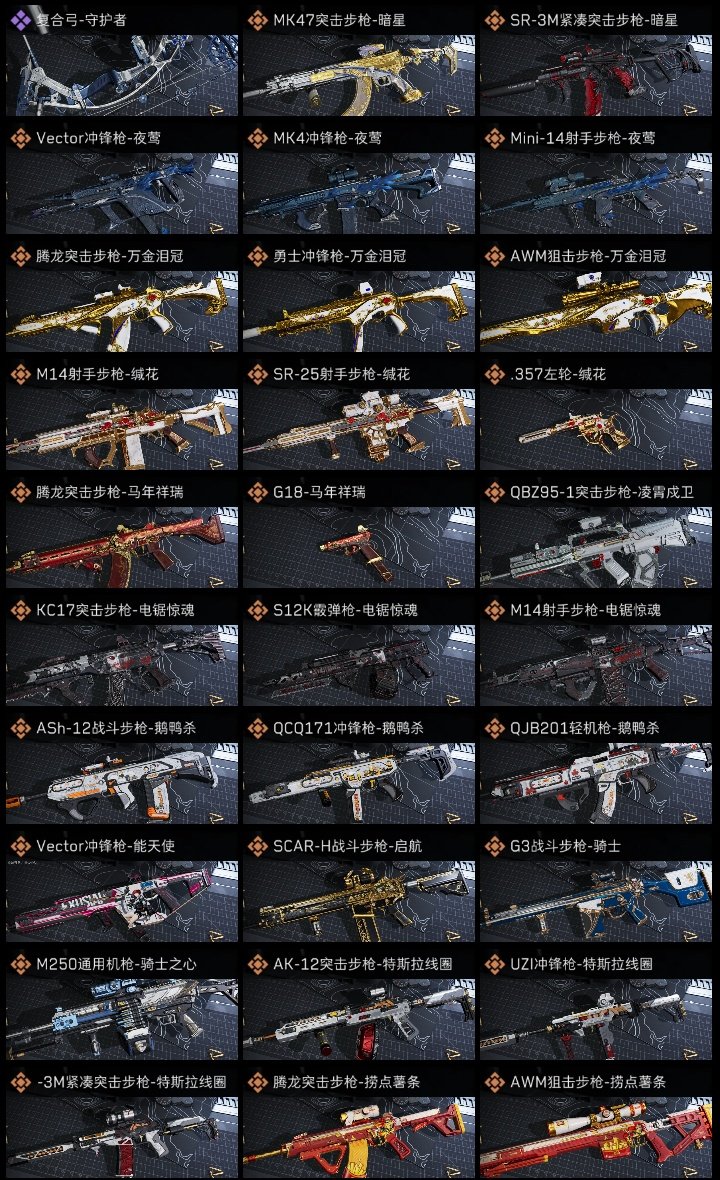The height and width of the screenshot is (1180, 720).
Task: Click the purple rarity icon beside 复合弓-守护者
Action: coord(20,20)
